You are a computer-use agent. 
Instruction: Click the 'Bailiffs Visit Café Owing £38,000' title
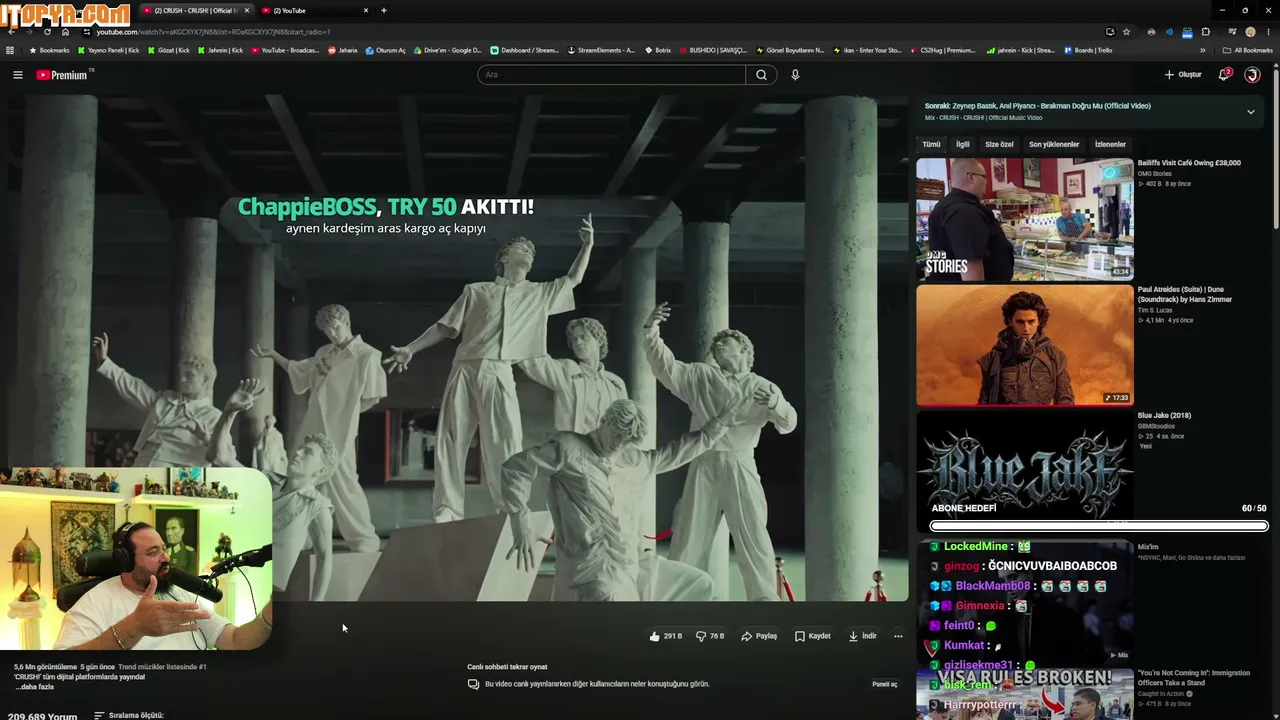point(1189,163)
